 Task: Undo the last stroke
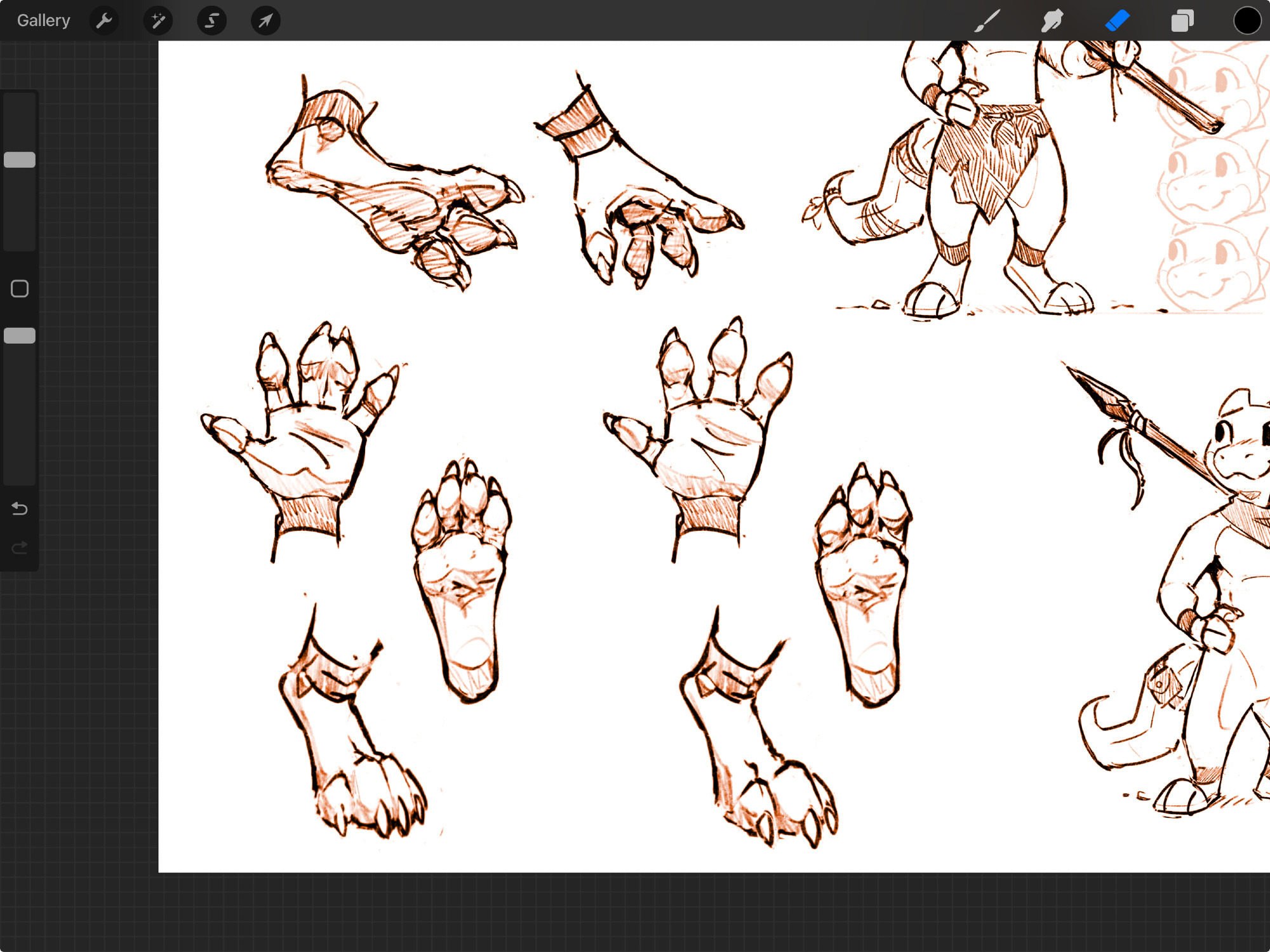[20, 509]
